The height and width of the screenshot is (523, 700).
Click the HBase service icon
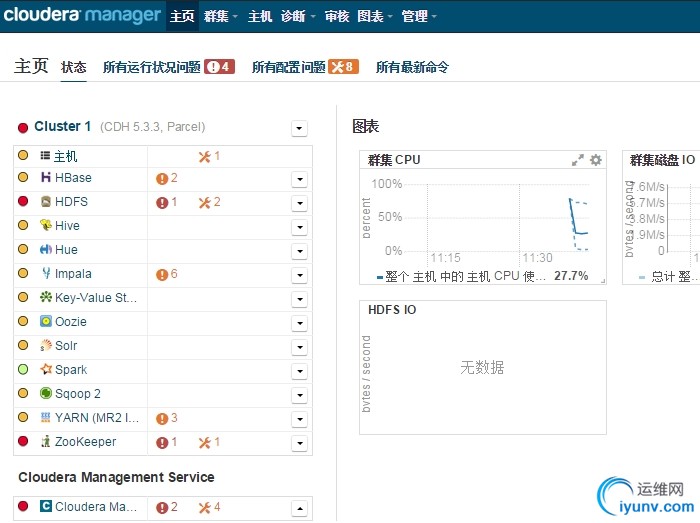[x=46, y=177]
